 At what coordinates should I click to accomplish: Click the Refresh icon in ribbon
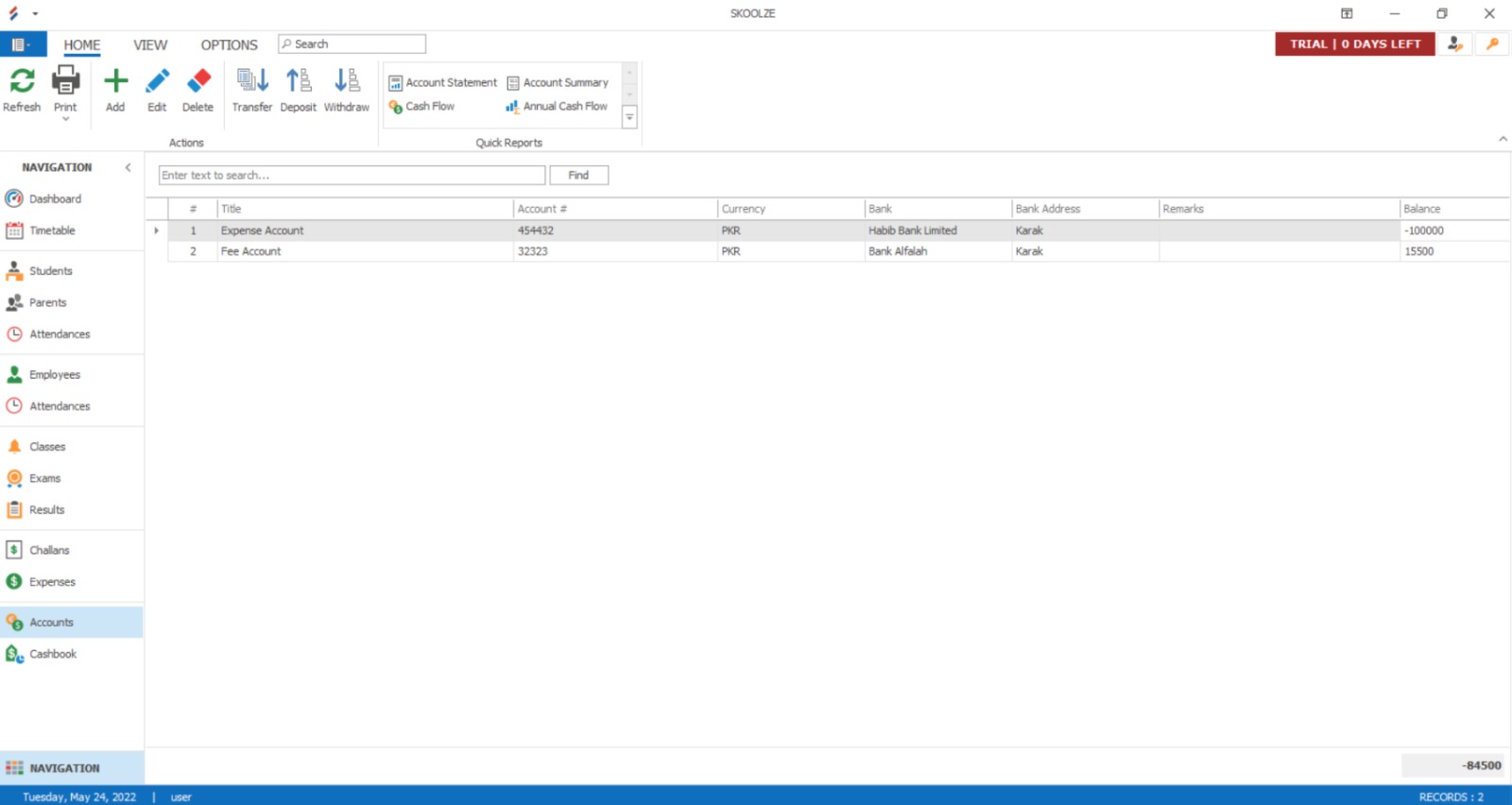click(22, 81)
